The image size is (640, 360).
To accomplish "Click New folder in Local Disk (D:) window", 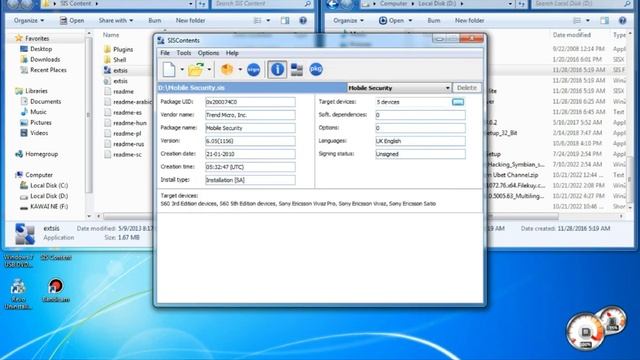I will (469, 20).
